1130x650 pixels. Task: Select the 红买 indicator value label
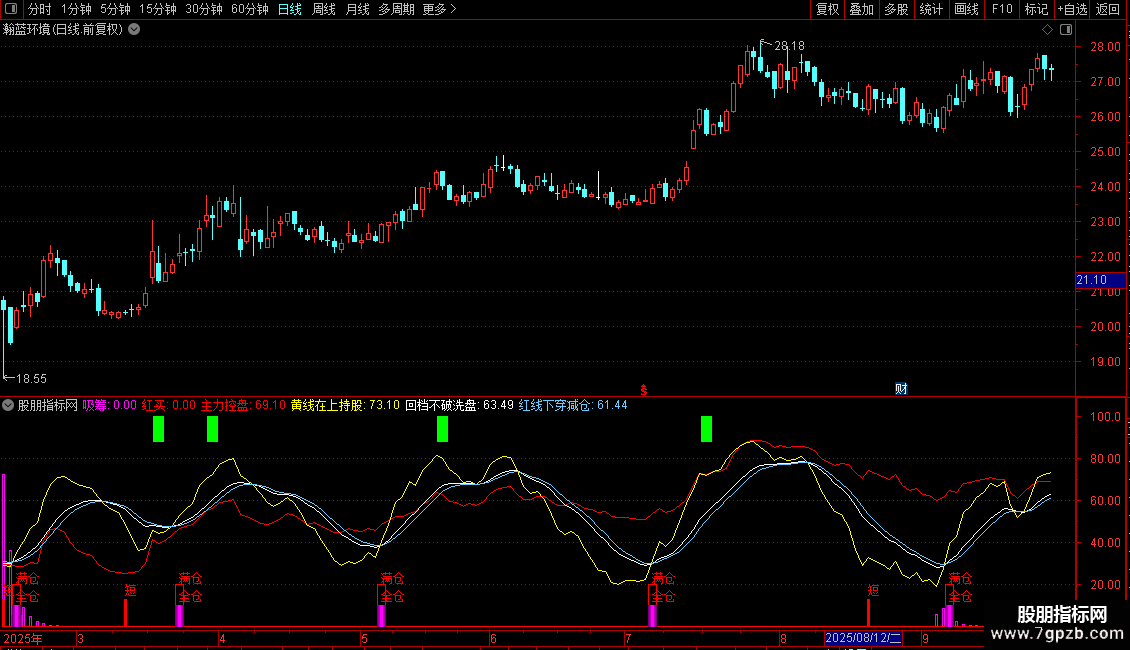(169, 405)
